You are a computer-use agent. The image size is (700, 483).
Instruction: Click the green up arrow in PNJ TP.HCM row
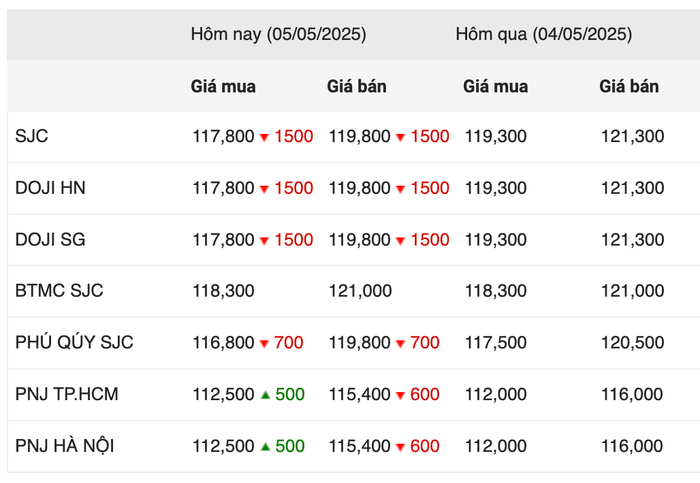[265, 395]
